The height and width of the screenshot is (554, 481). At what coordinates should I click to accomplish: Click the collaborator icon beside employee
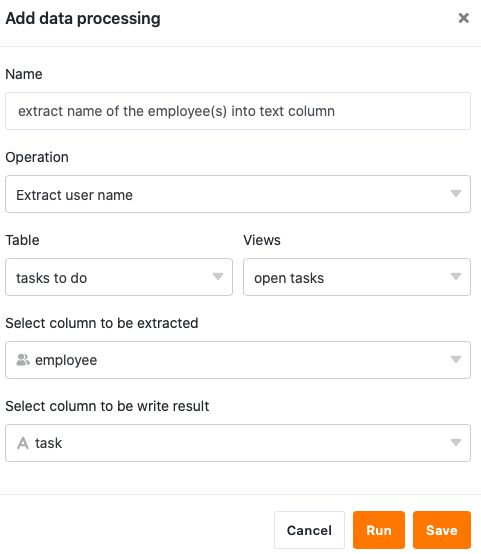(x=23, y=360)
